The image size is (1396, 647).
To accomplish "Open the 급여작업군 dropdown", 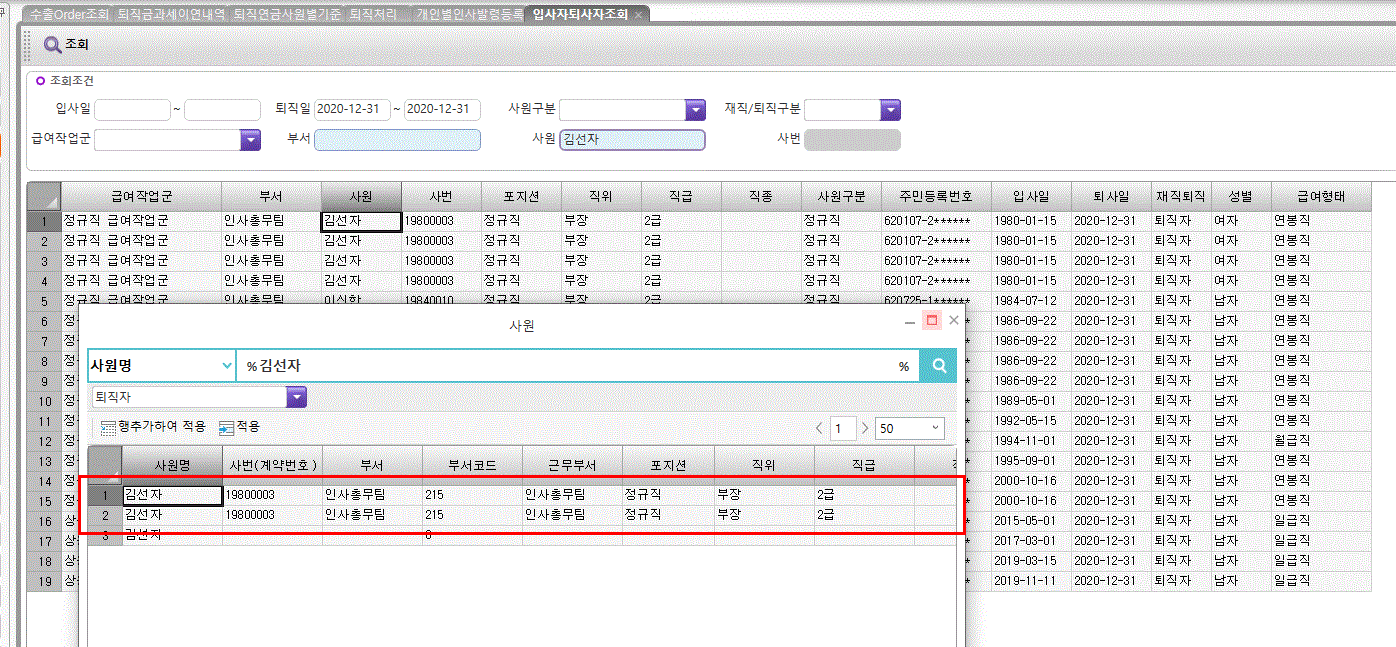I will coord(250,140).
